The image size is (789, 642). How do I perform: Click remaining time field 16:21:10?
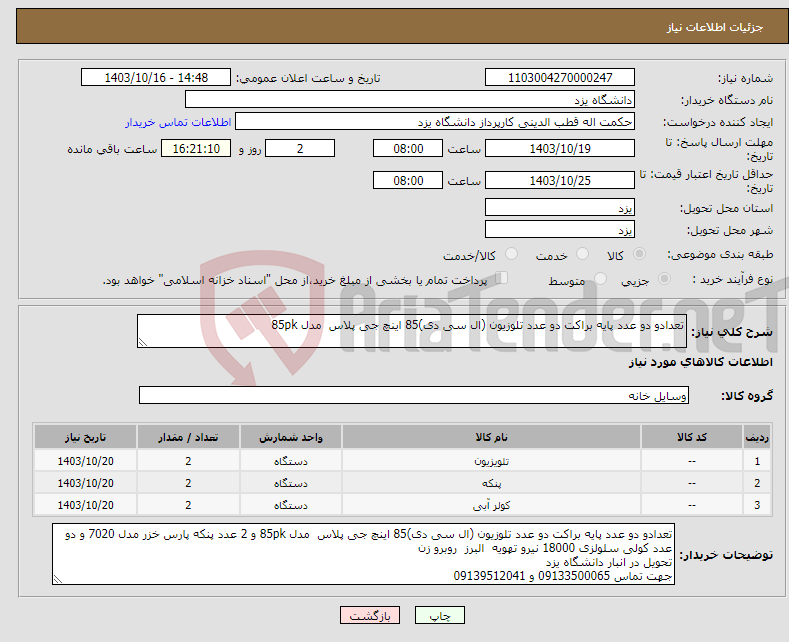[196, 148]
